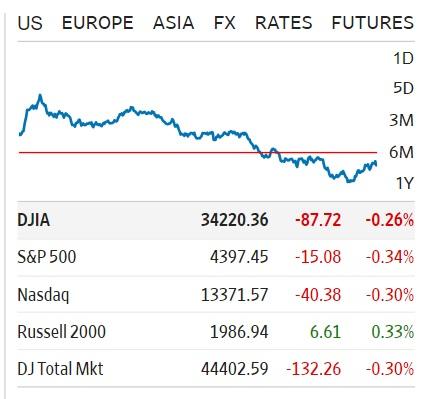The width and height of the screenshot is (423, 399).
Task: Open the EUROPE markets tab
Action: point(98,23)
